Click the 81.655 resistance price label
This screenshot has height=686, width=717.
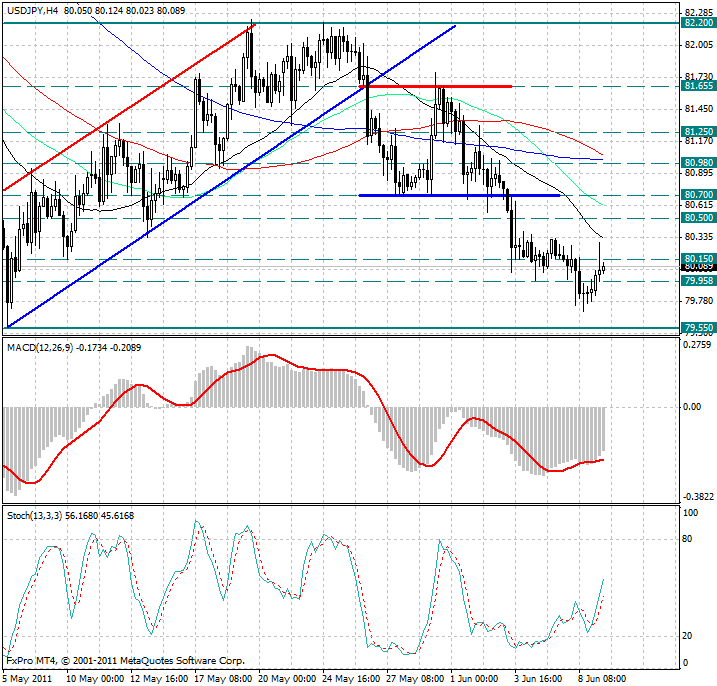pyautogui.click(x=697, y=86)
